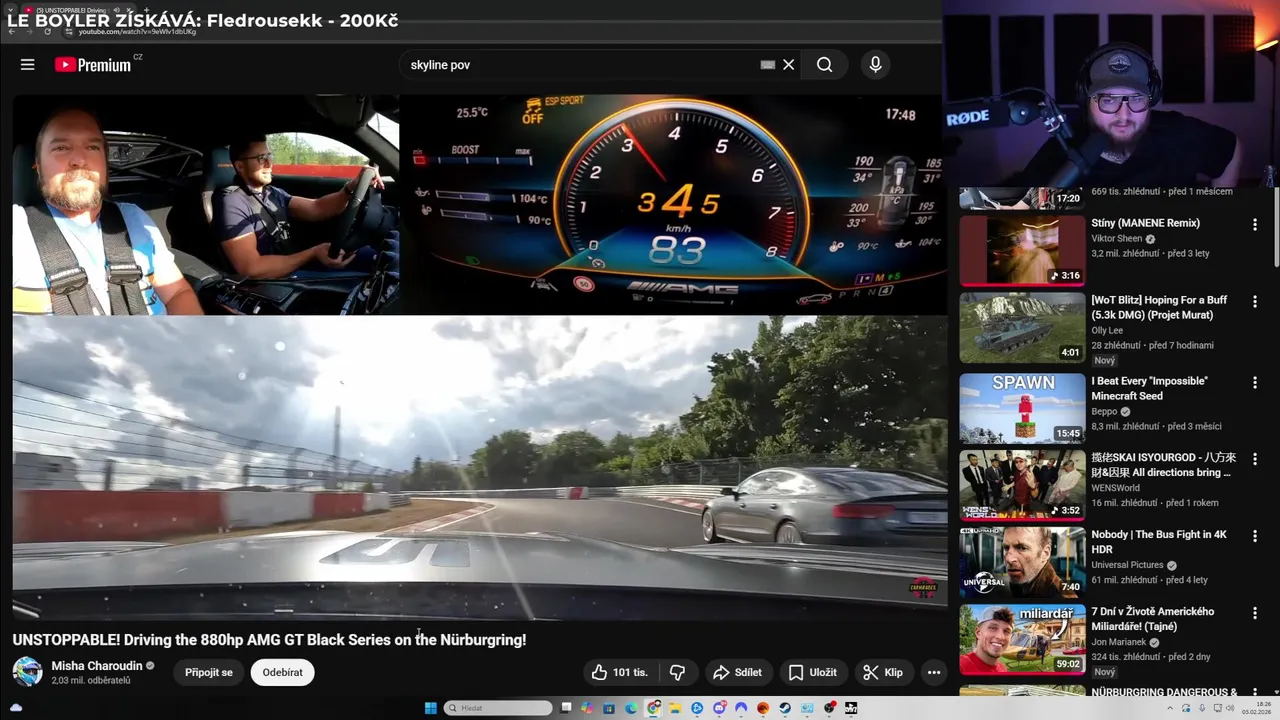Open 'Nobody | The Bus Fight in 4K HDR' title
This screenshot has width=1280, height=720.
(1159, 542)
